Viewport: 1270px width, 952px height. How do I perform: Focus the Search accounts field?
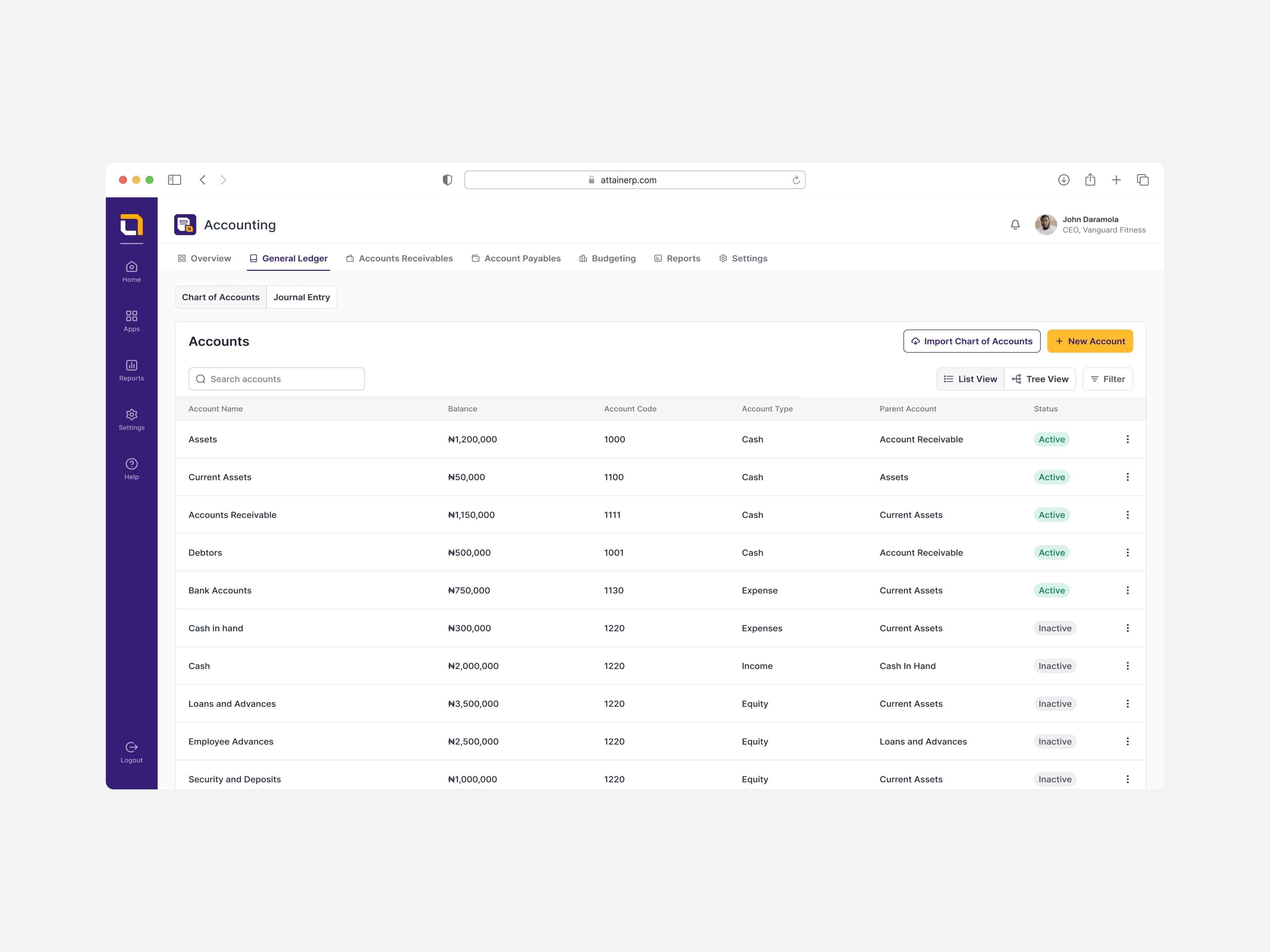(x=277, y=379)
